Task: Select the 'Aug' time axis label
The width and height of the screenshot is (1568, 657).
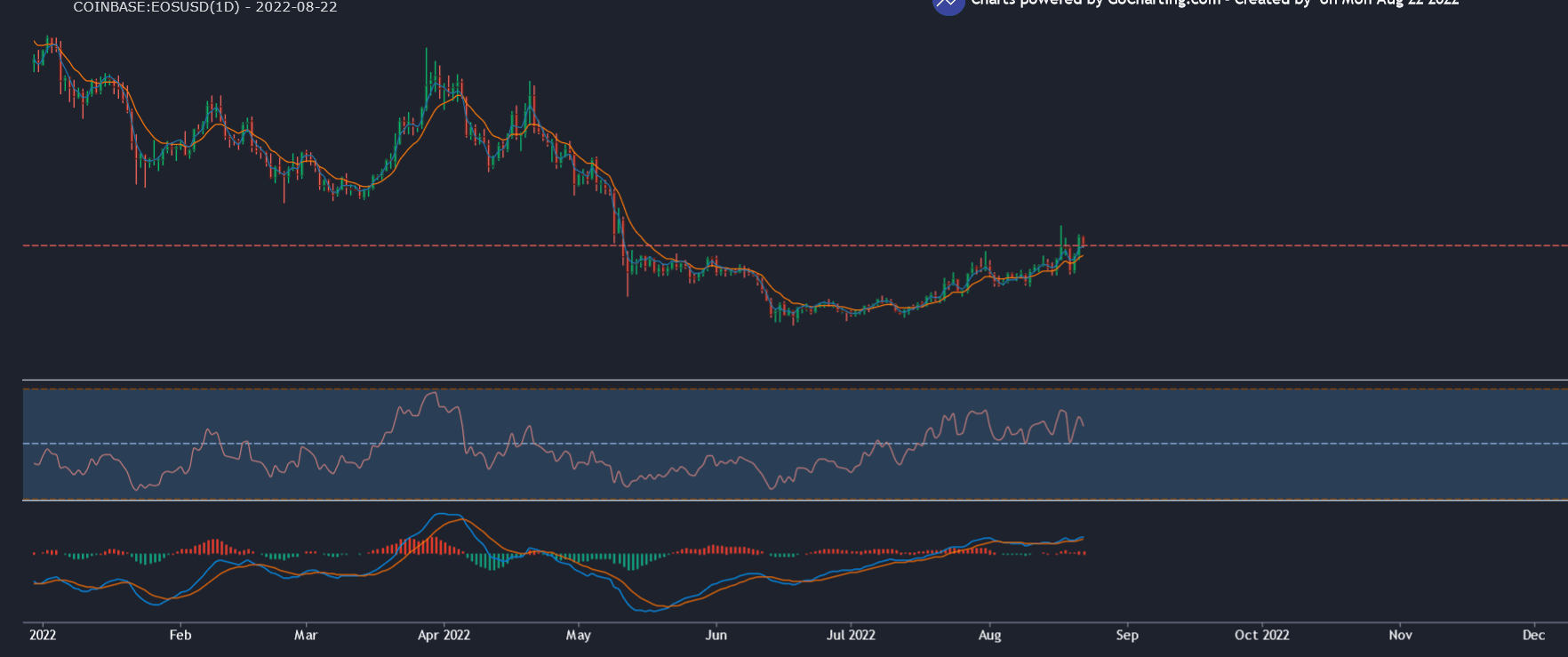Action: [x=989, y=635]
